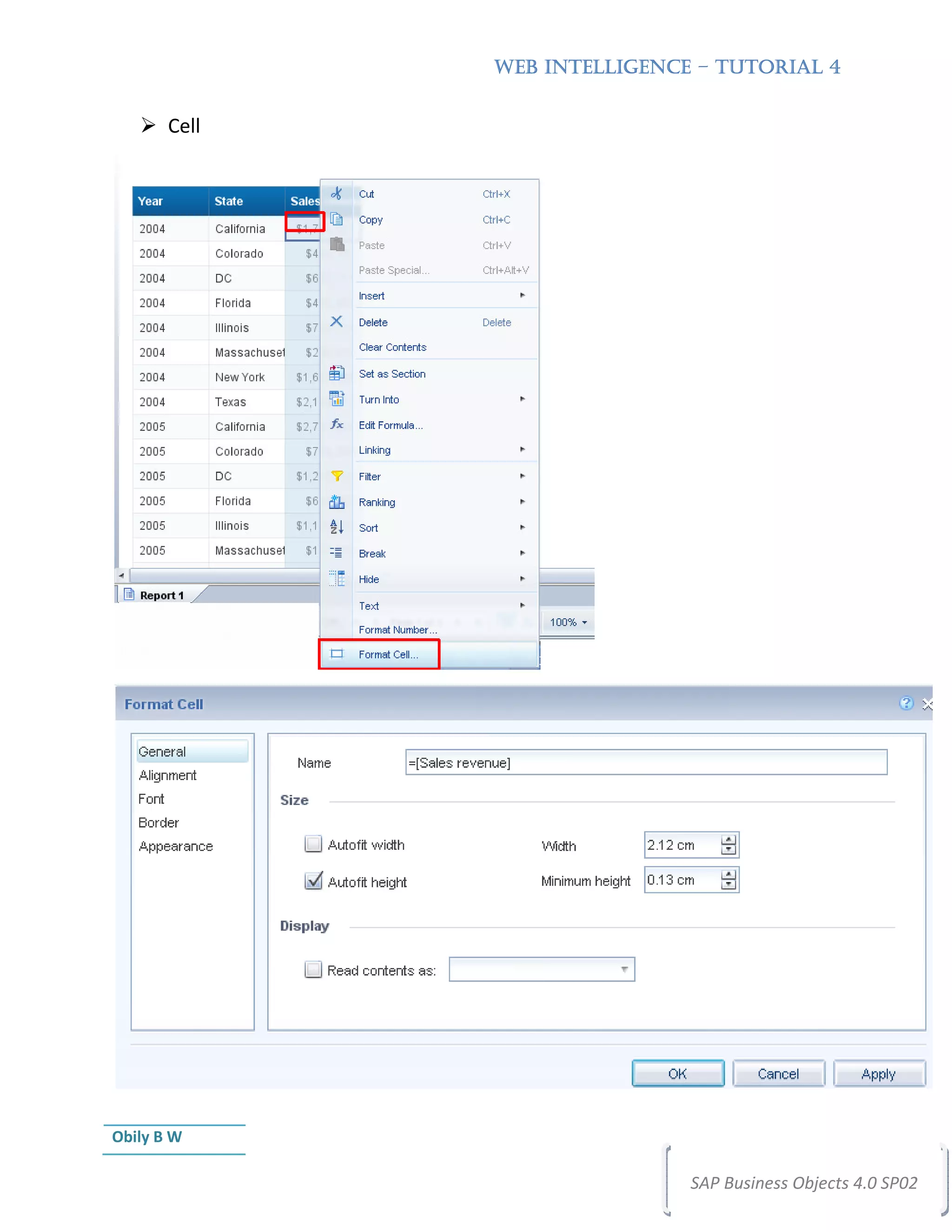Expand the Ranking submenu arrow

pos(523,502)
